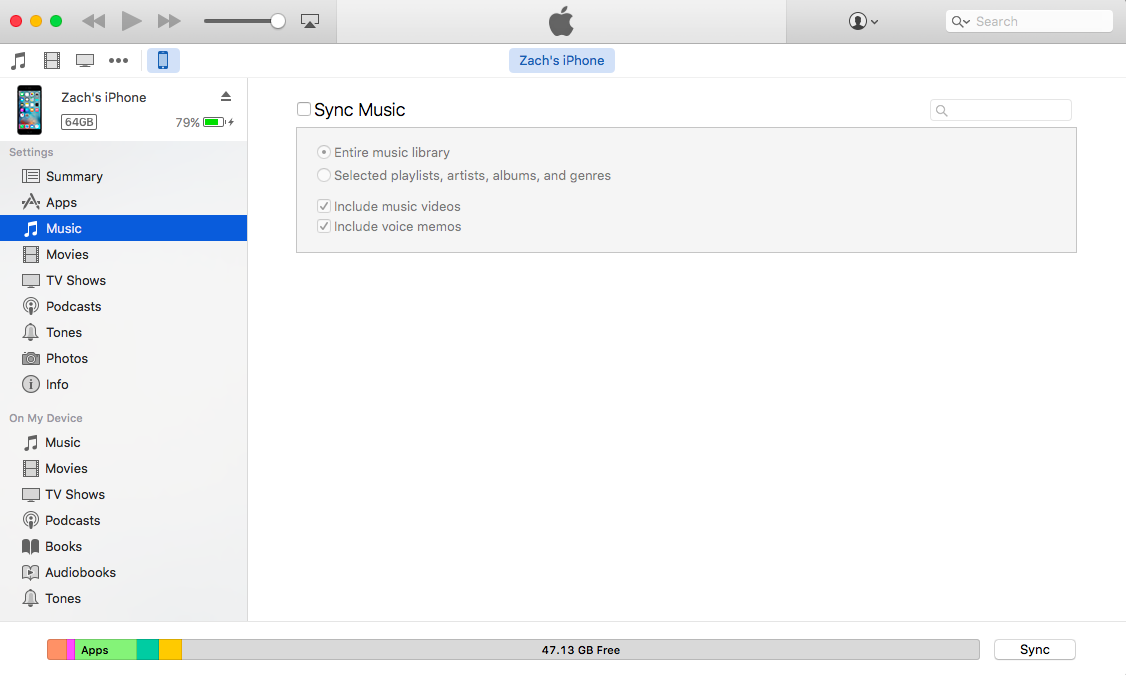Click the Apple logo status display
This screenshot has width=1126, height=675.
tap(562, 22)
